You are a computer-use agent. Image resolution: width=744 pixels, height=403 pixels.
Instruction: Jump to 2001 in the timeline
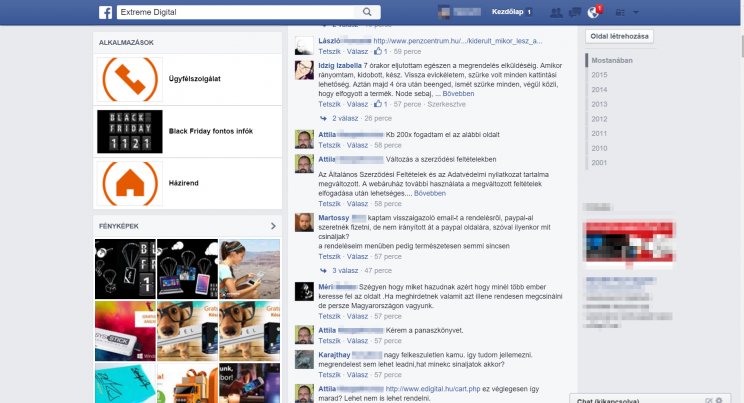599,163
